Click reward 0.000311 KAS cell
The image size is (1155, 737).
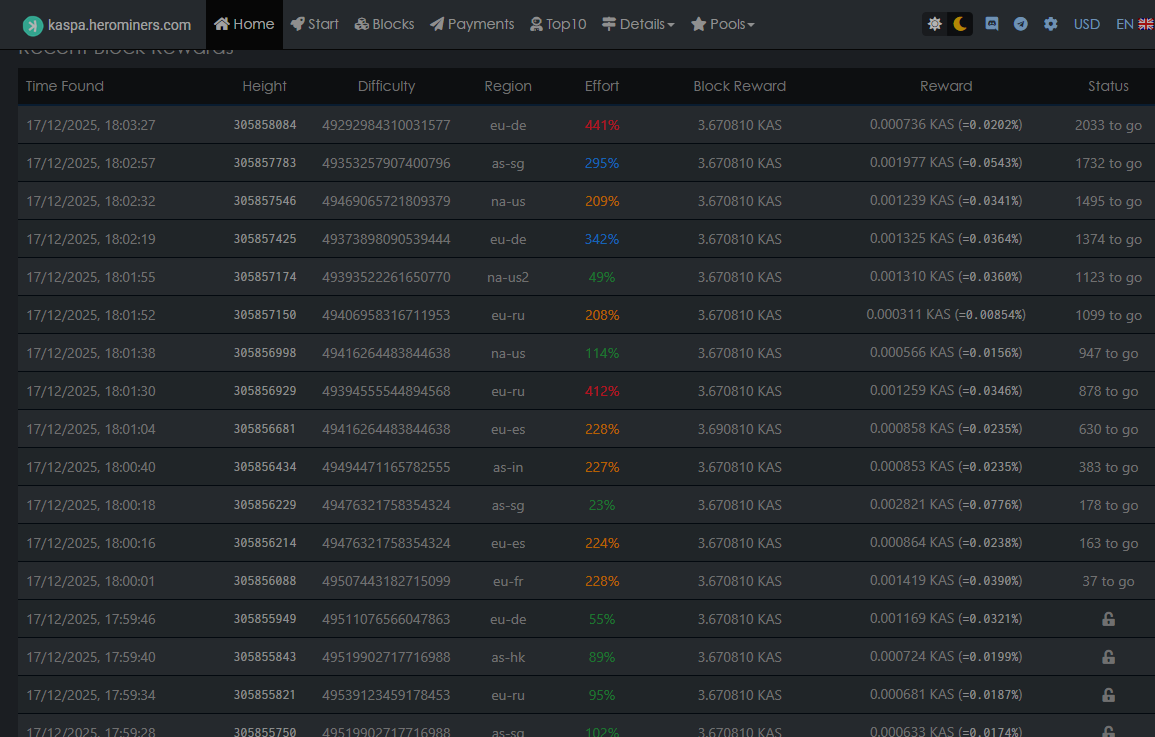(946, 314)
